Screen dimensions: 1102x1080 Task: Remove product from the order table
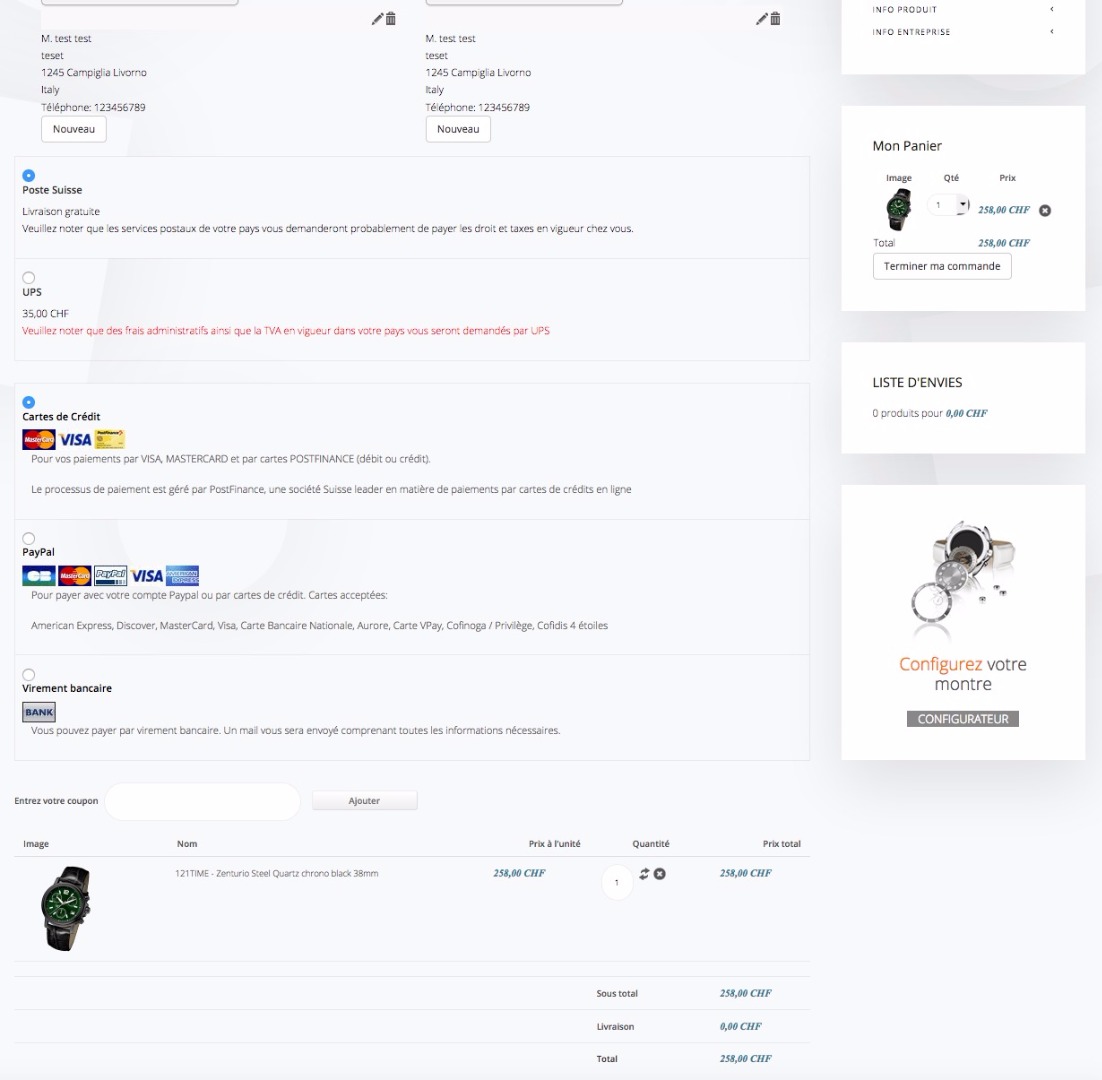coord(659,873)
